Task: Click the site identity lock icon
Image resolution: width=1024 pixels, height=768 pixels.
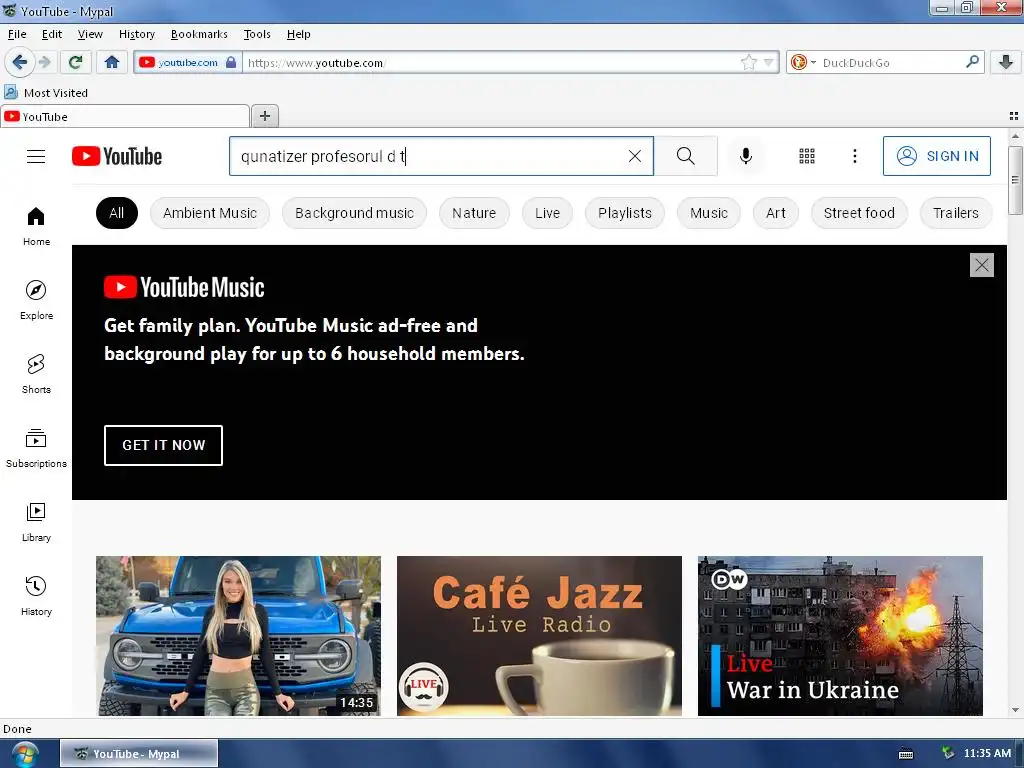Action: 231,62
